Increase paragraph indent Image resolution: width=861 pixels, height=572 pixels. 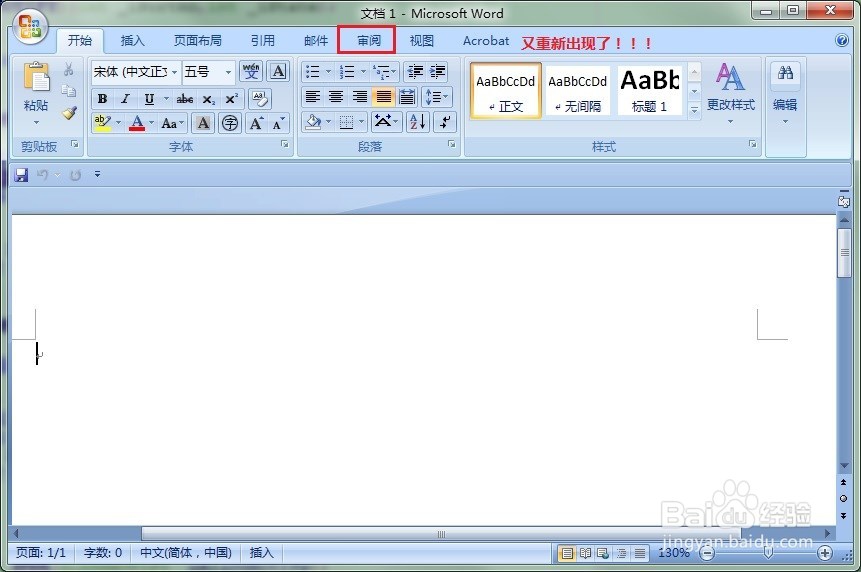tap(438, 72)
